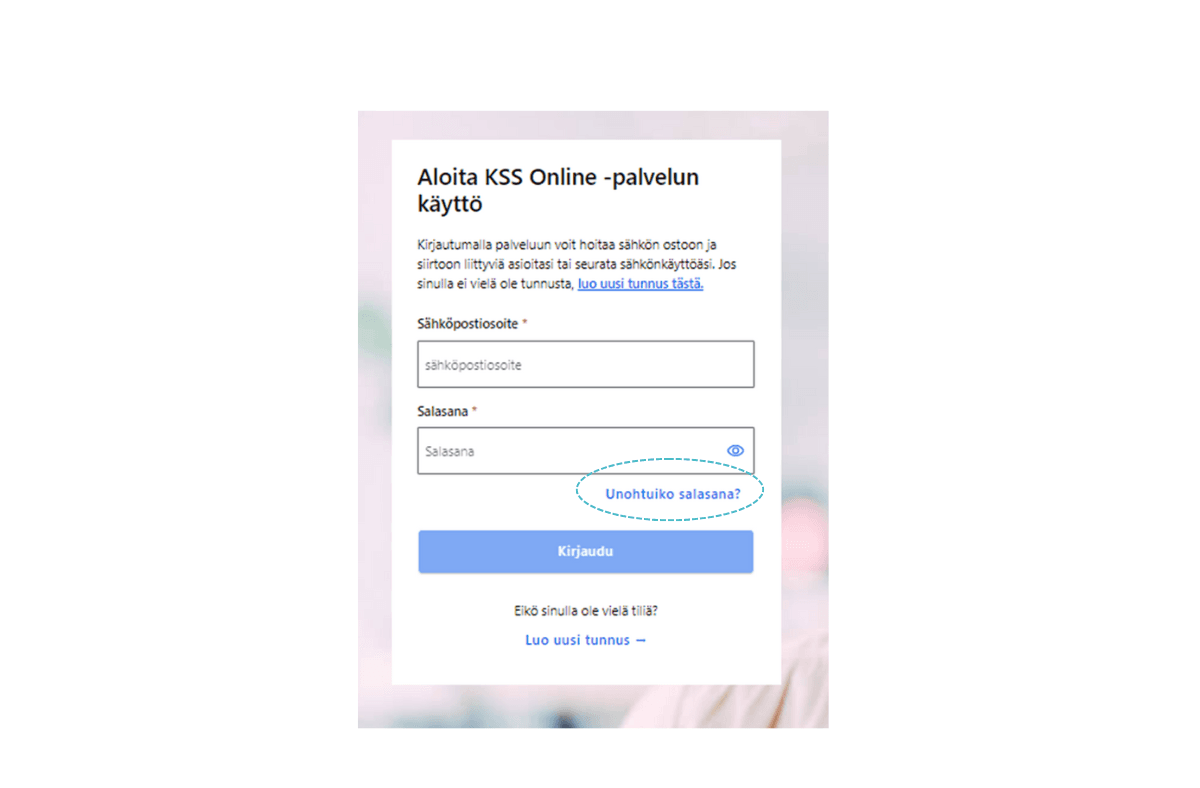Viewport: 1200px width, 788px height.
Task: Click the arrow icon after Luo uusi tunnus
Action: coord(641,640)
